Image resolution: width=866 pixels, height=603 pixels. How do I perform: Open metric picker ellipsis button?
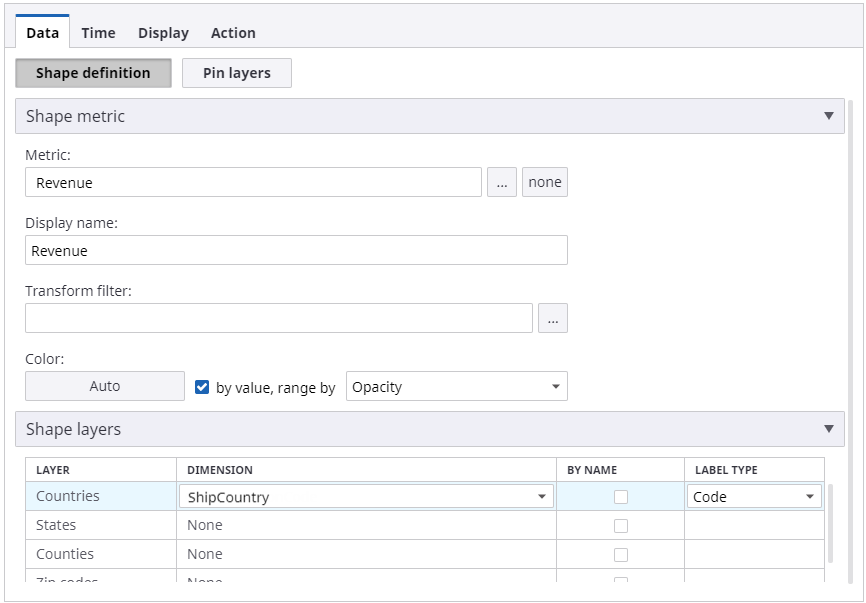(502, 183)
